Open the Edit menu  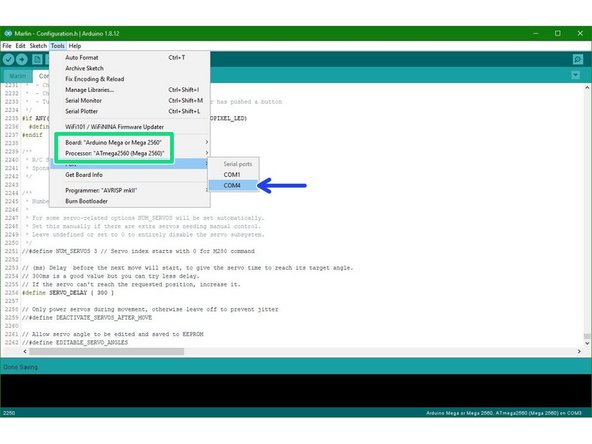pos(20,46)
